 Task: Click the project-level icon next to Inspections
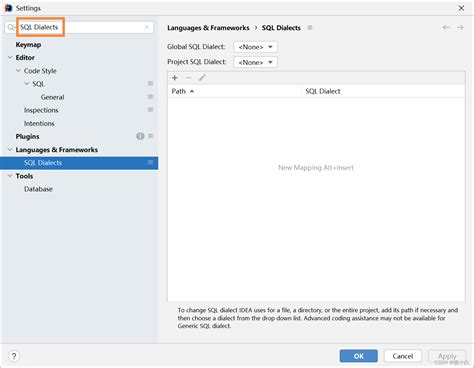(x=150, y=110)
